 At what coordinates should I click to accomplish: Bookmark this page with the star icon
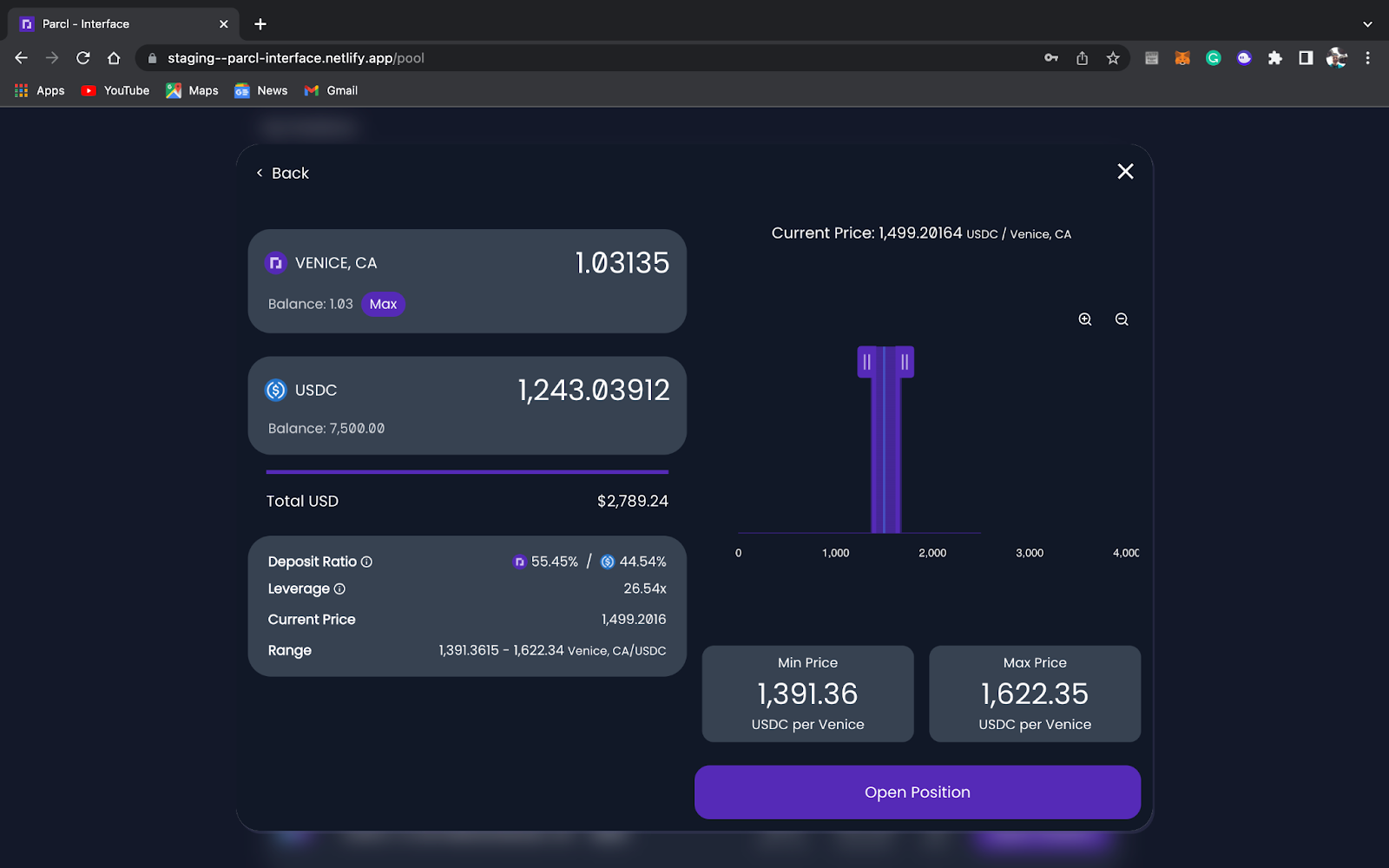coord(1113,58)
